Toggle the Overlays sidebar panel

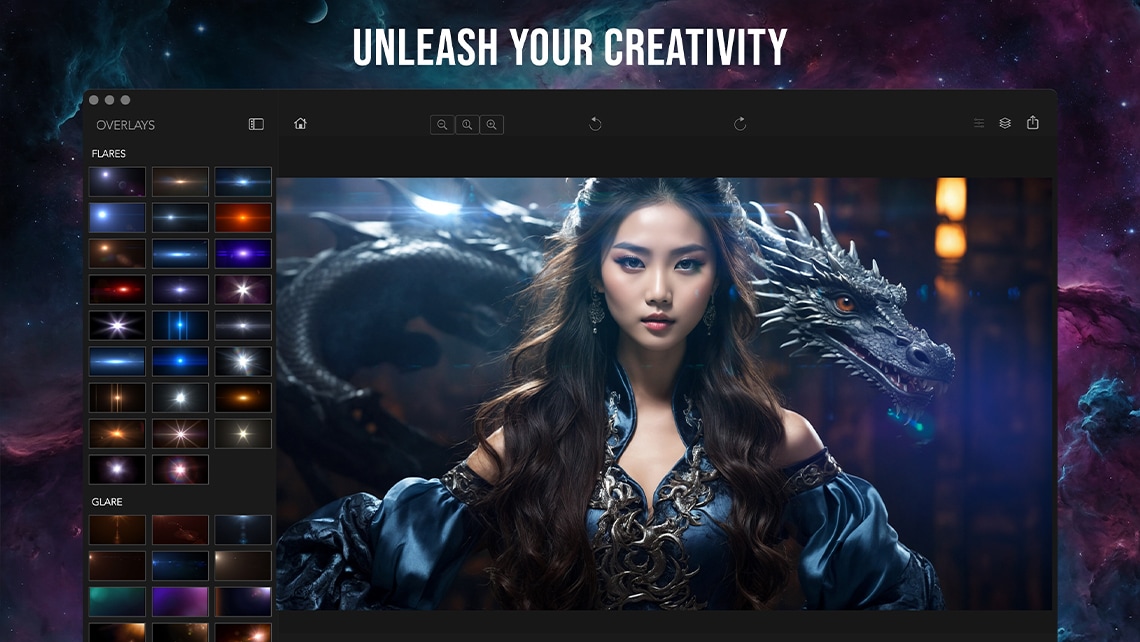[x=256, y=125]
